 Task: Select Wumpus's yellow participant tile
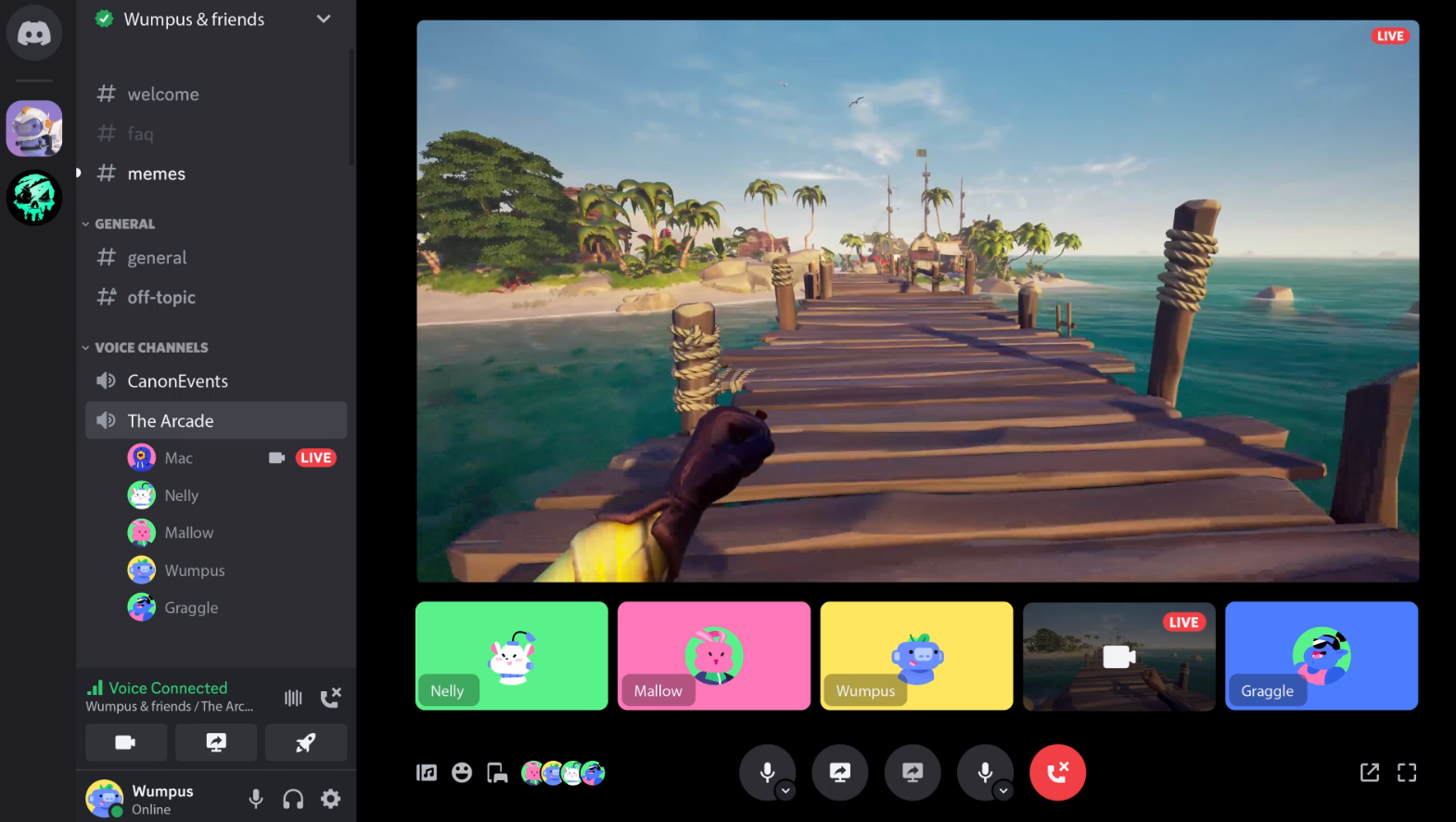coord(916,656)
